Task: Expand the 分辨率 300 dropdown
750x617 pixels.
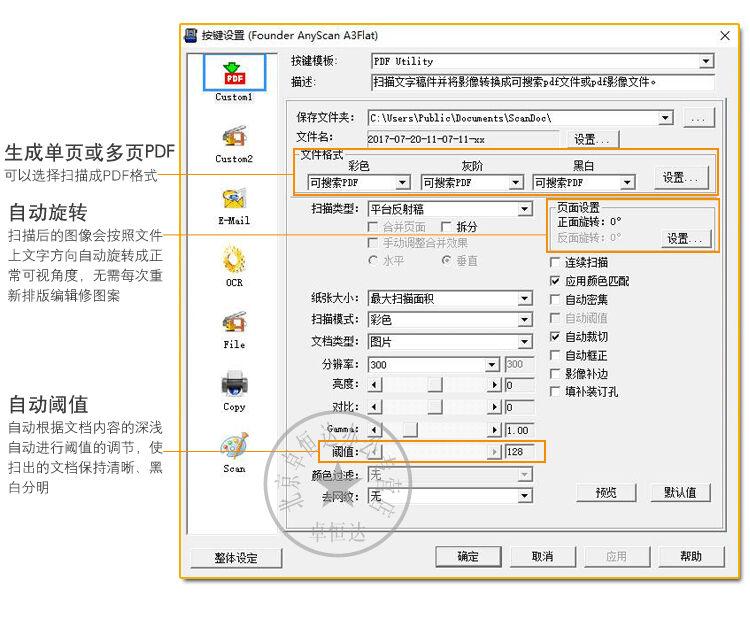Action: [x=492, y=365]
